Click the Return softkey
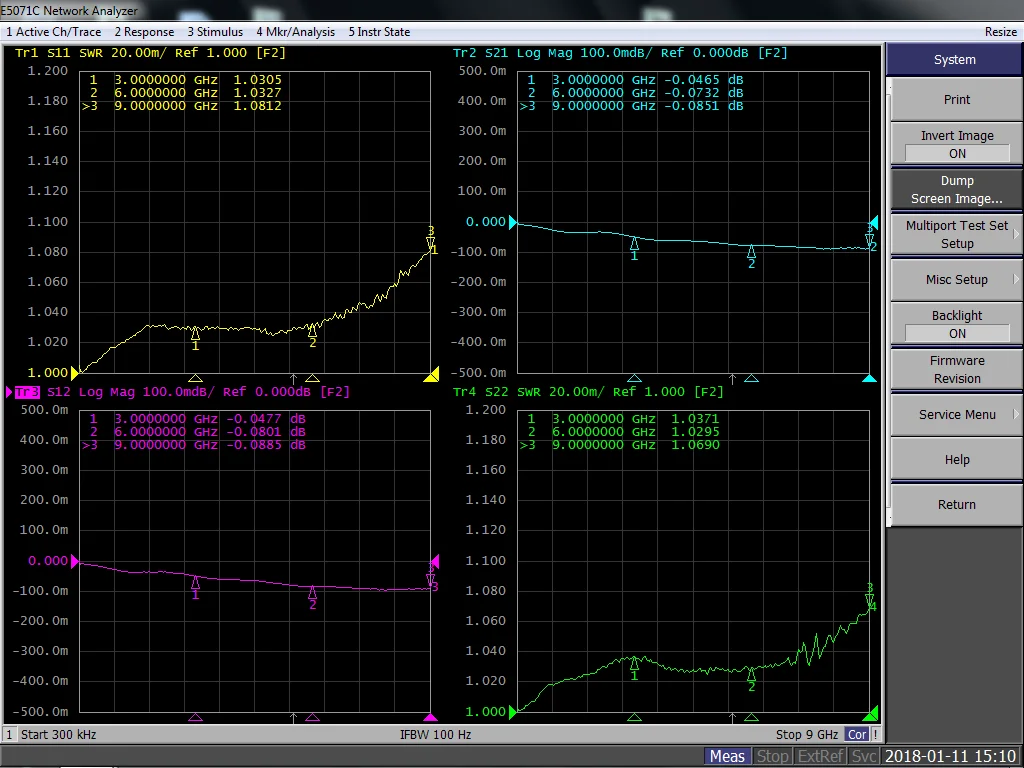This screenshot has height=768, width=1024. [x=957, y=505]
